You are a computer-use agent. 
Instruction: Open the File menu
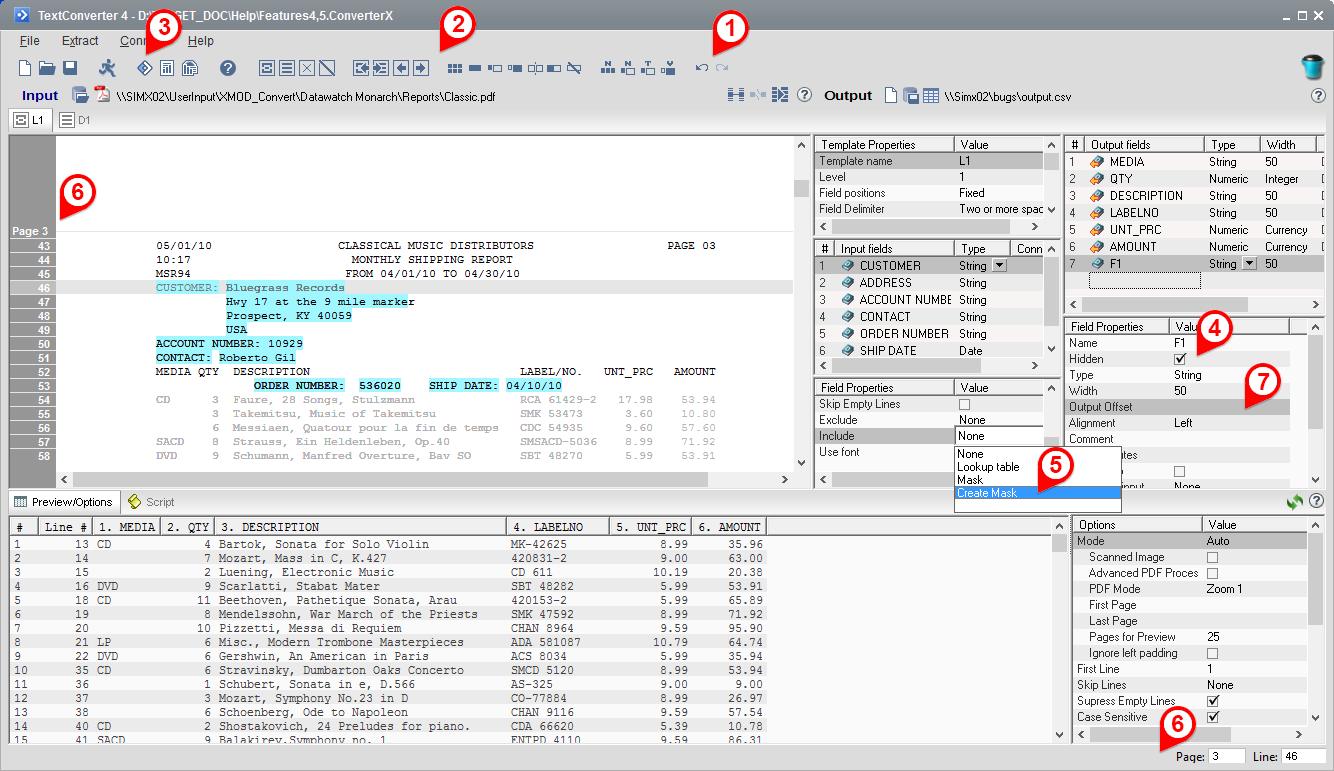point(30,41)
